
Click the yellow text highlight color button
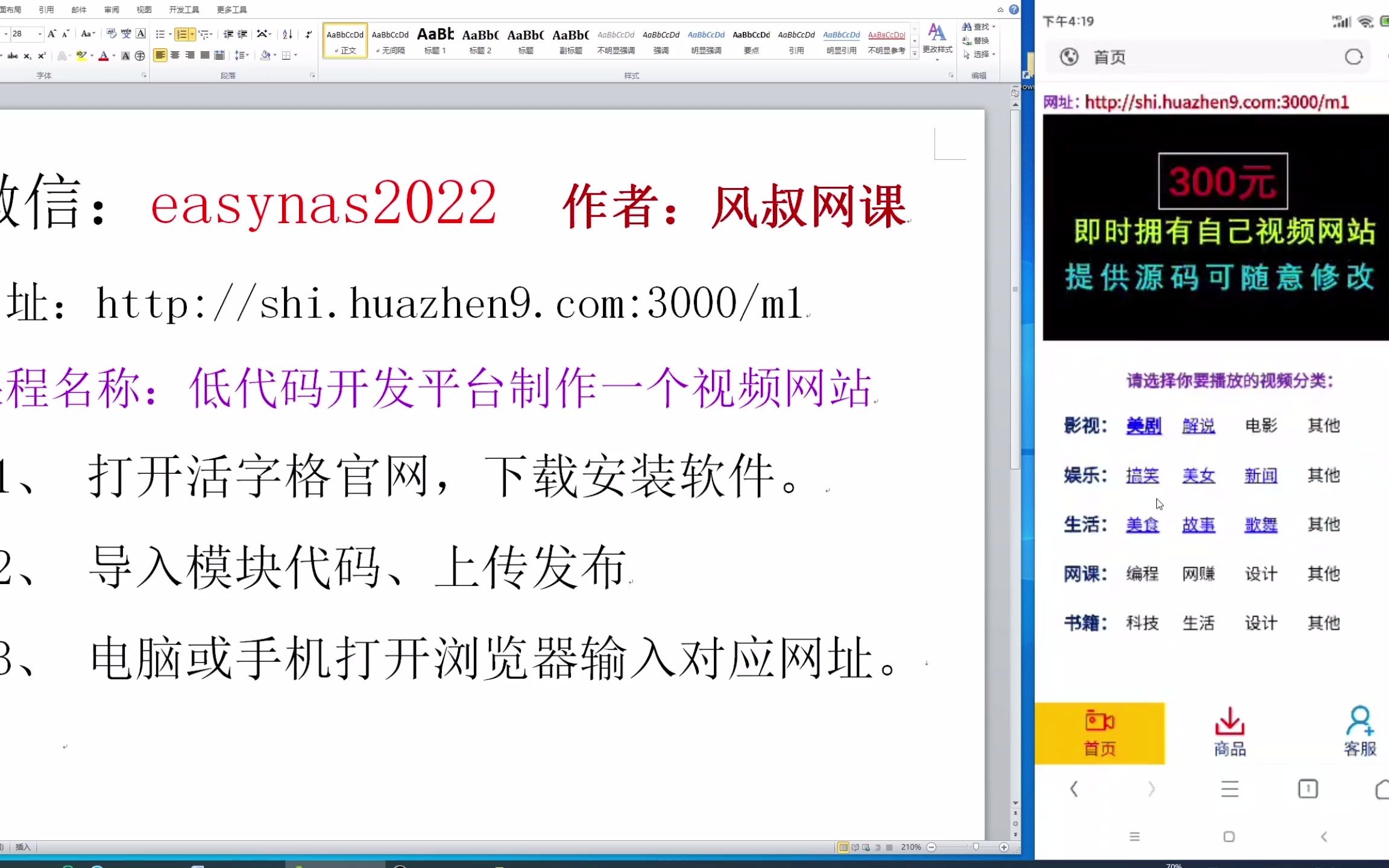[x=81, y=55]
